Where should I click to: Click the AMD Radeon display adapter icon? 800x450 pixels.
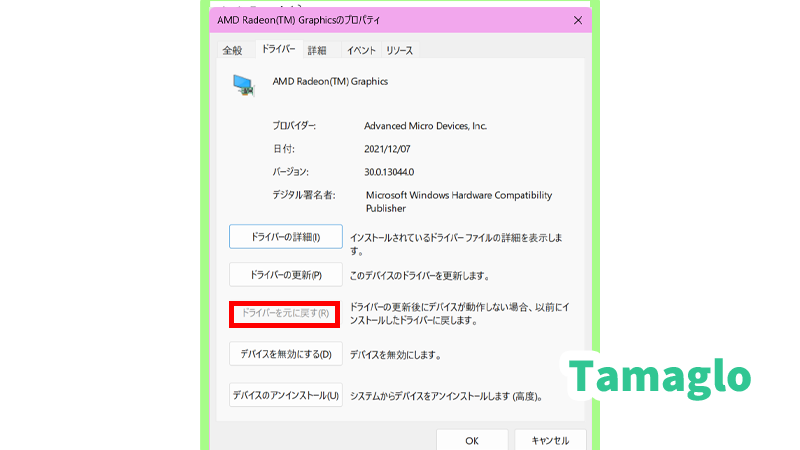click(x=243, y=85)
